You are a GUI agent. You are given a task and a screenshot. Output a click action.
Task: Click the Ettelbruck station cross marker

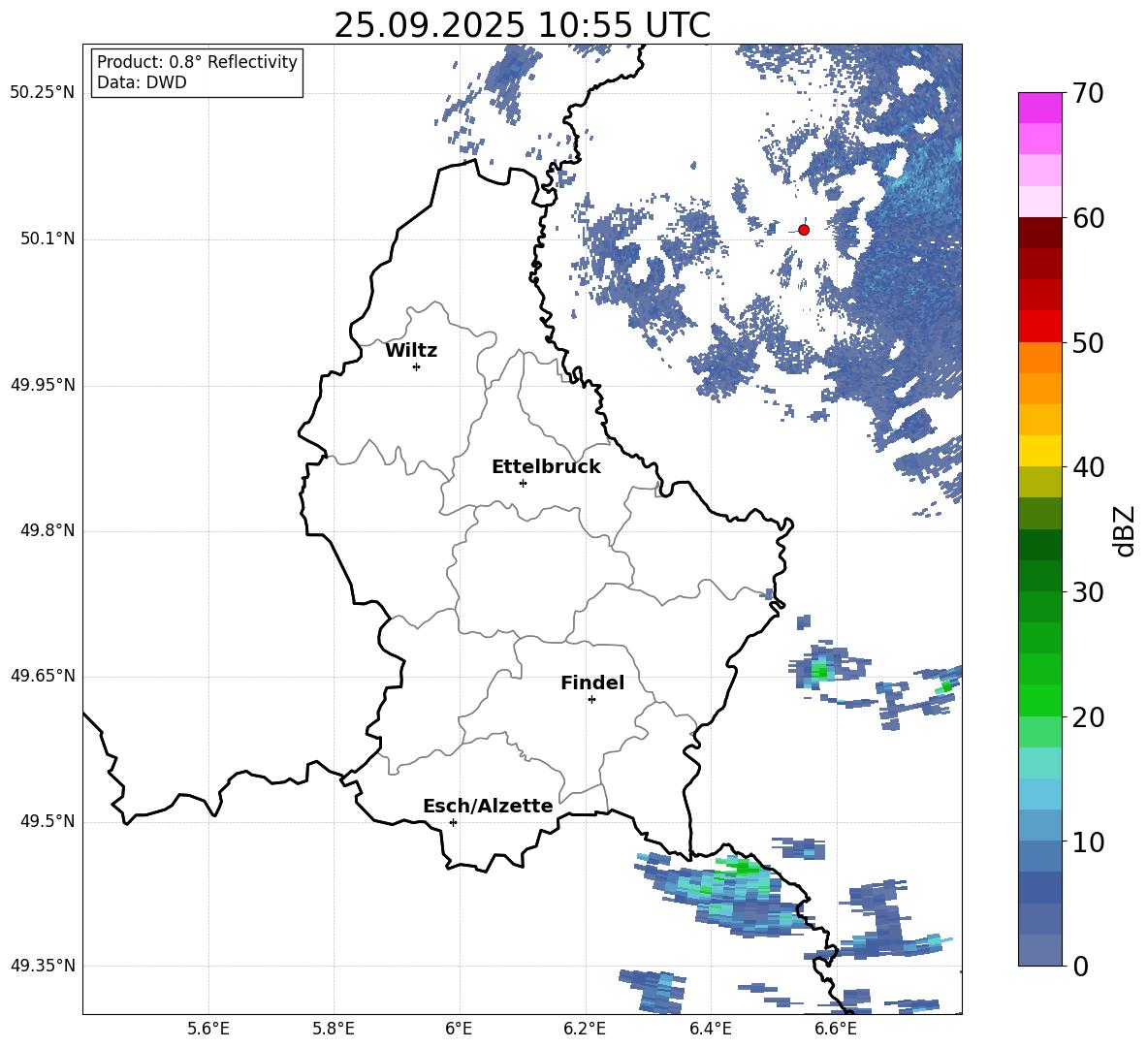(523, 483)
